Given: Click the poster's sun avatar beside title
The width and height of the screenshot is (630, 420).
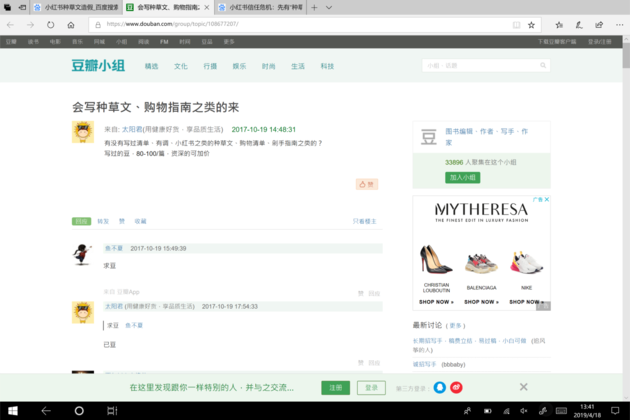Looking at the screenshot, I should click(83, 132).
